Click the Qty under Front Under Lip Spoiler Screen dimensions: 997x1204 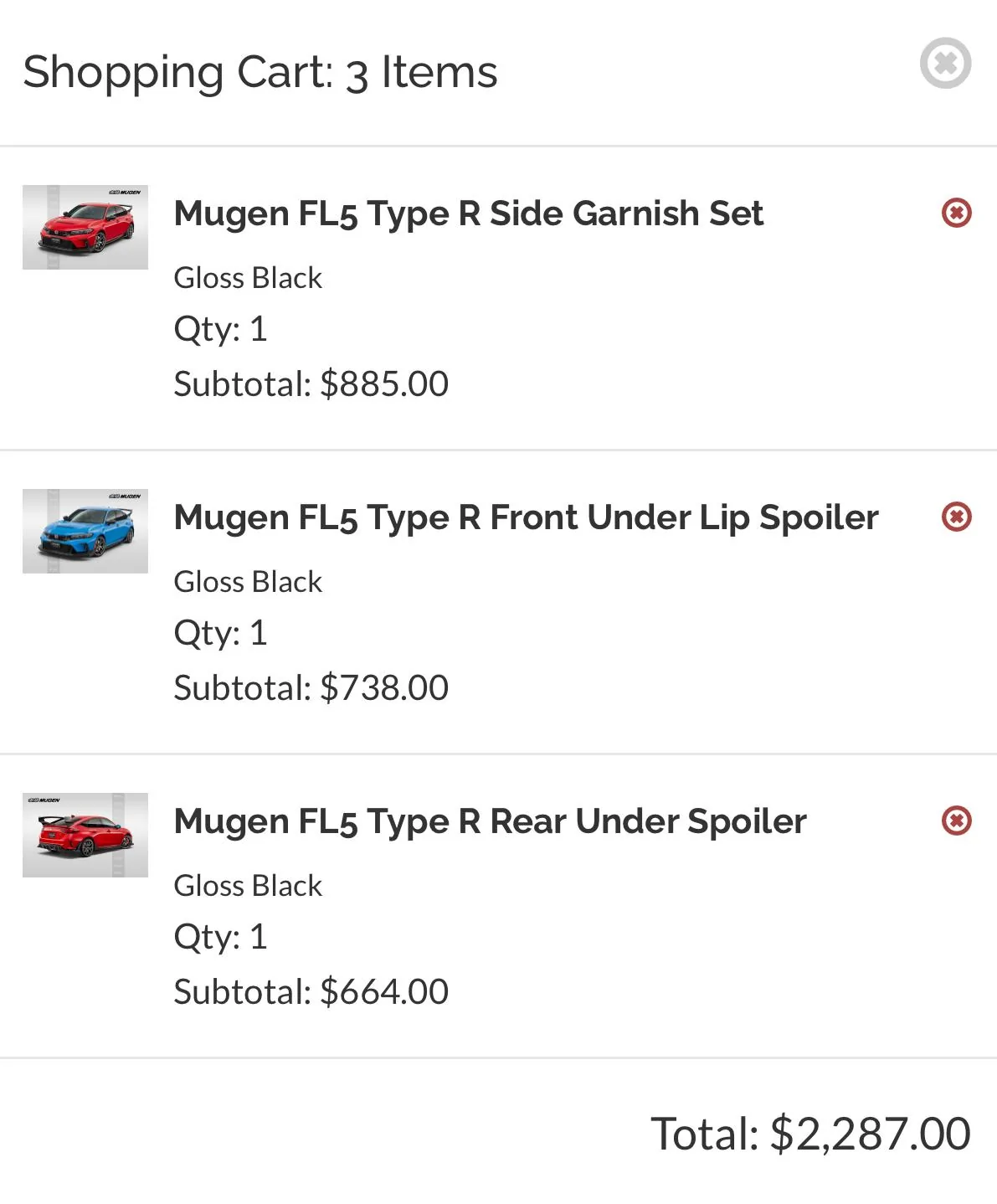tap(220, 633)
